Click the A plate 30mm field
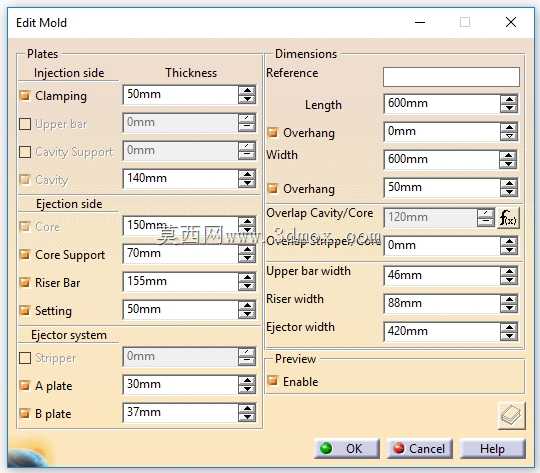 pyautogui.click(x=180, y=385)
